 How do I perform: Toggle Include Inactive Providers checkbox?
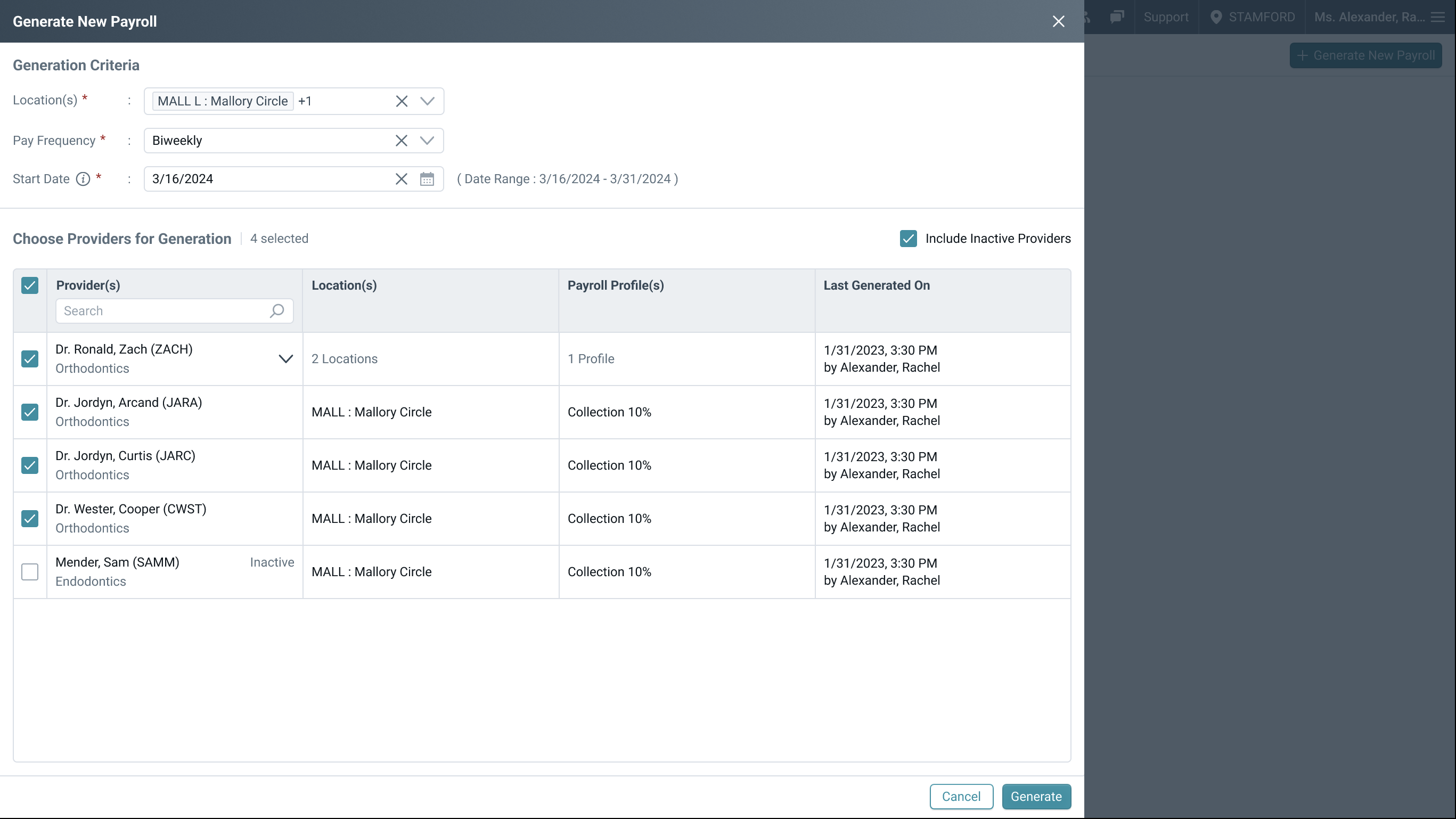909,239
